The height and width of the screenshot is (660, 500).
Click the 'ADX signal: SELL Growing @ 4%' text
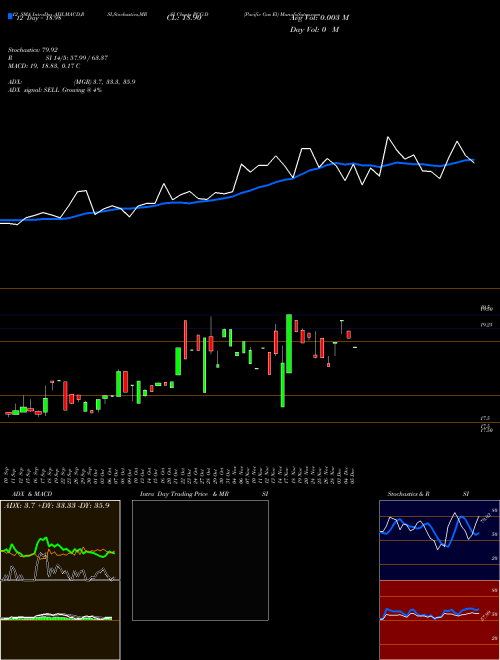click(x=55, y=90)
